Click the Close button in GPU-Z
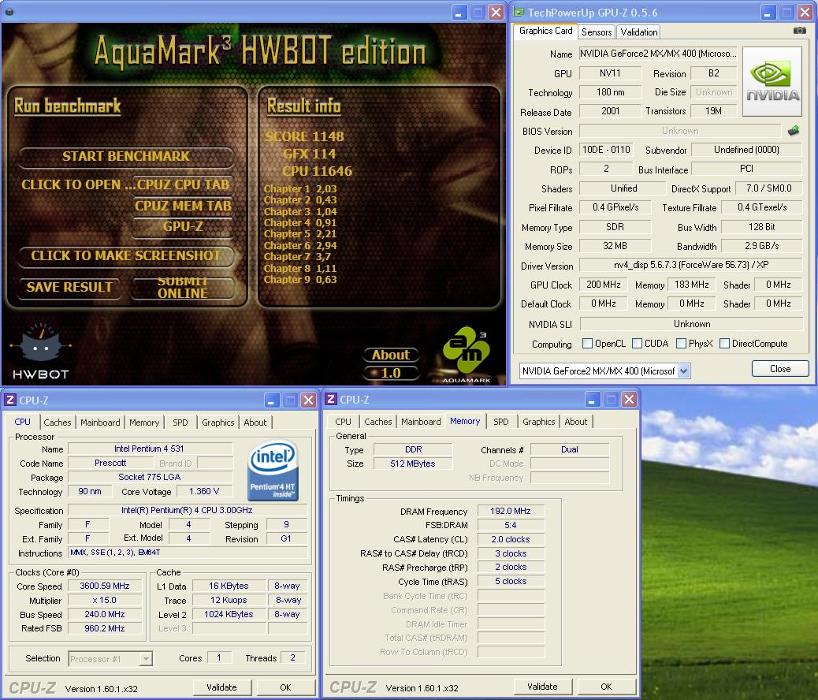This screenshot has width=818, height=700. [780, 369]
